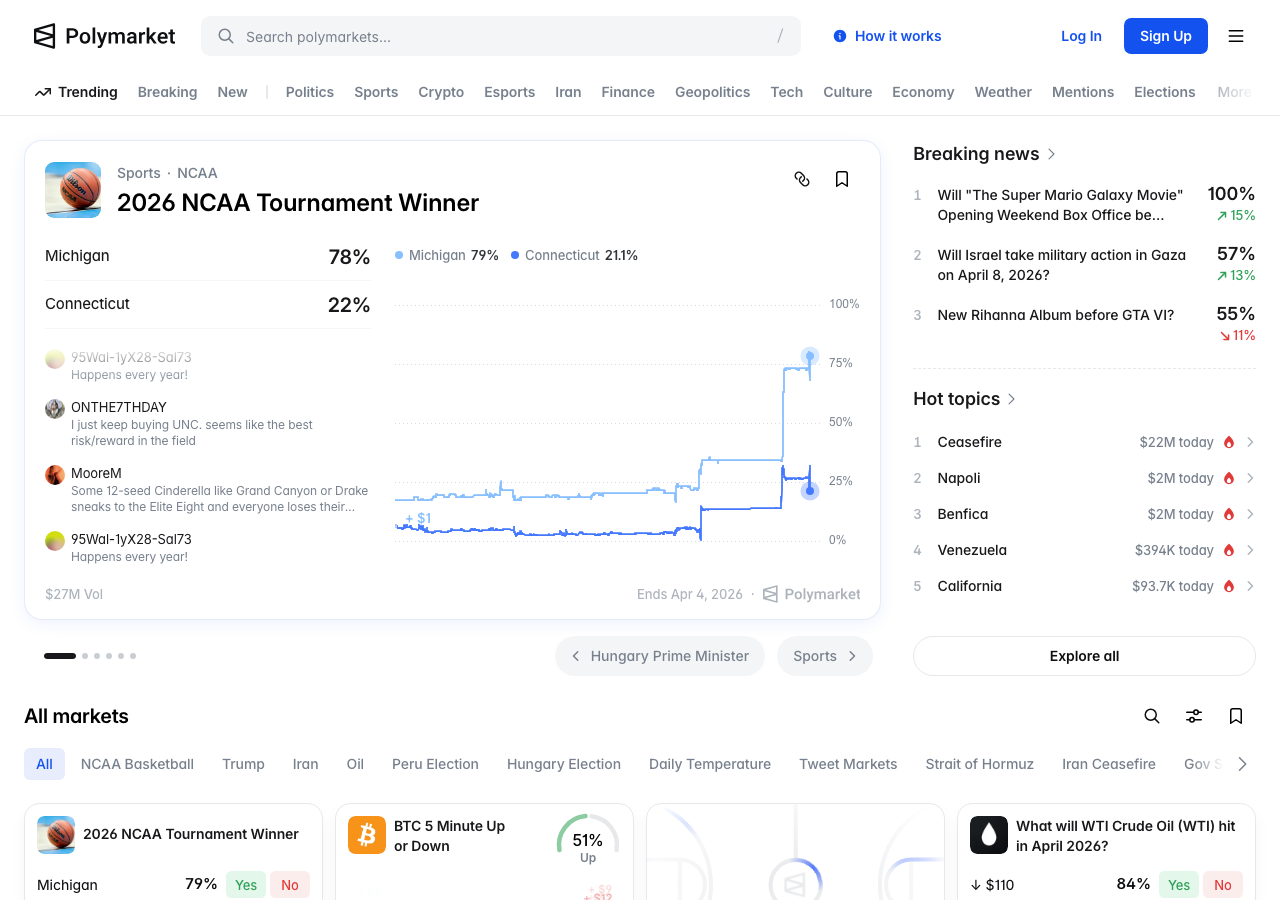The height and width of the screenshot is (900, 1280).
Task: Click the first carousel pagination indicator
Action: 60,656
